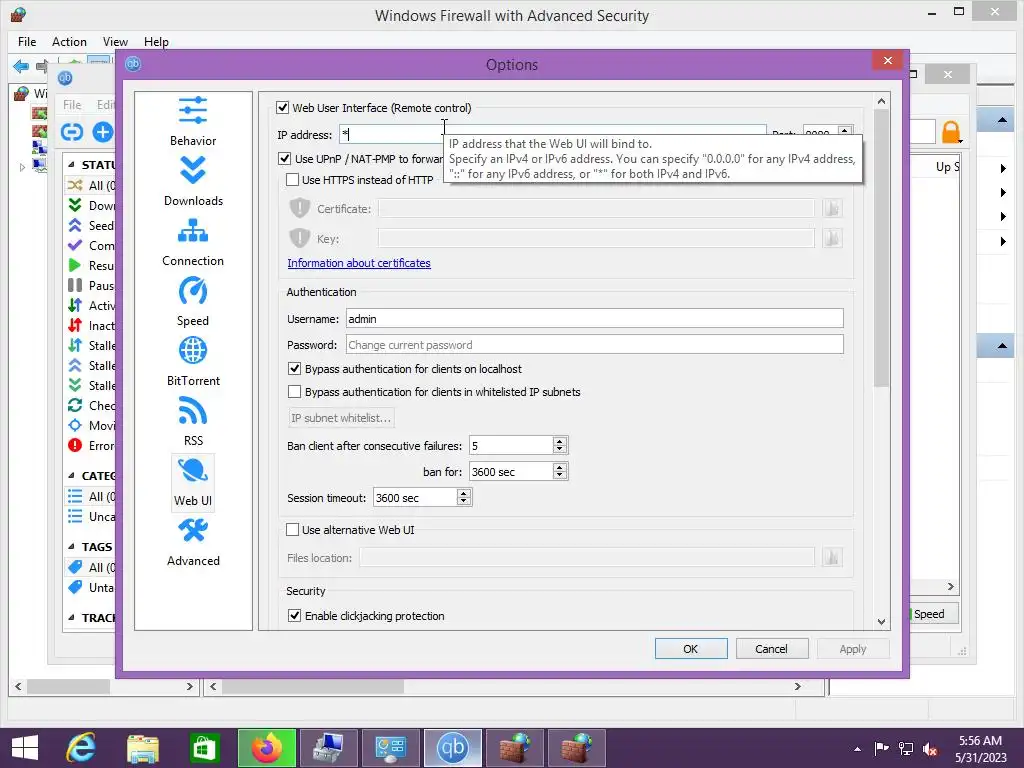The height and width of the screenshot is (768, 1024).
Task: Collapse the CATEGORIES section in qBittorrent sidebar
Action: pyautogui.click(x=71, y=475)
